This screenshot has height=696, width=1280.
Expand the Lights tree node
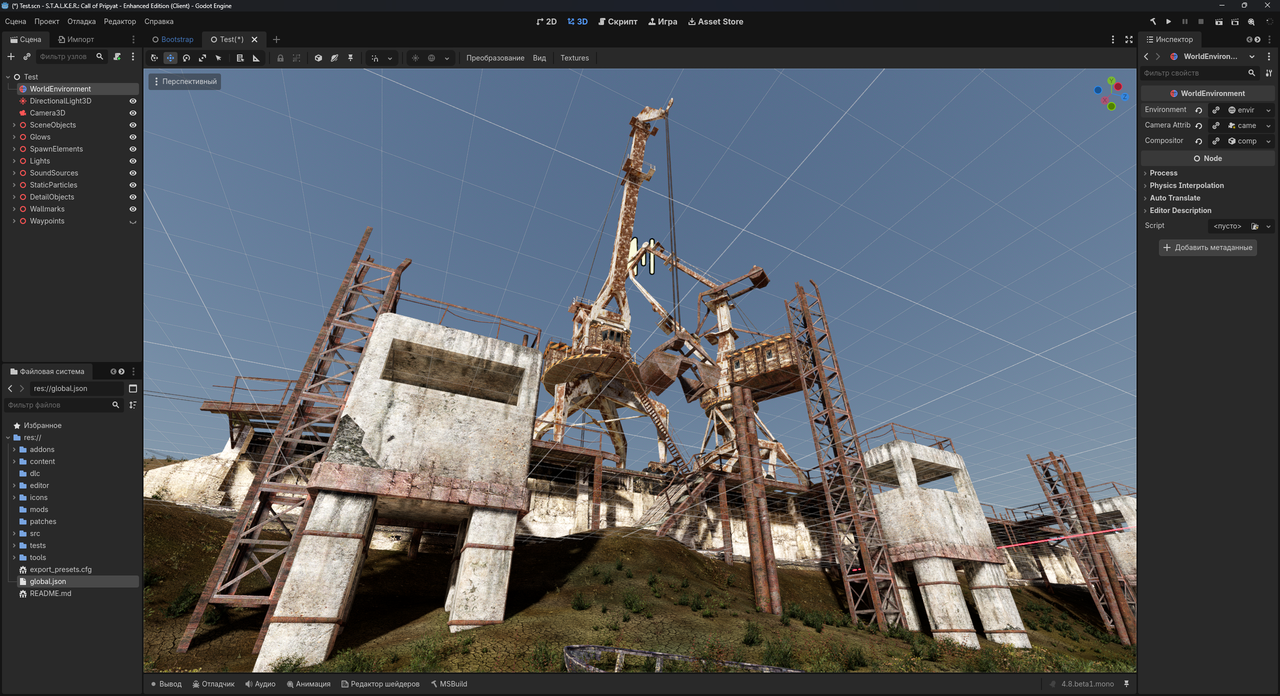click(x=14, y=161)
